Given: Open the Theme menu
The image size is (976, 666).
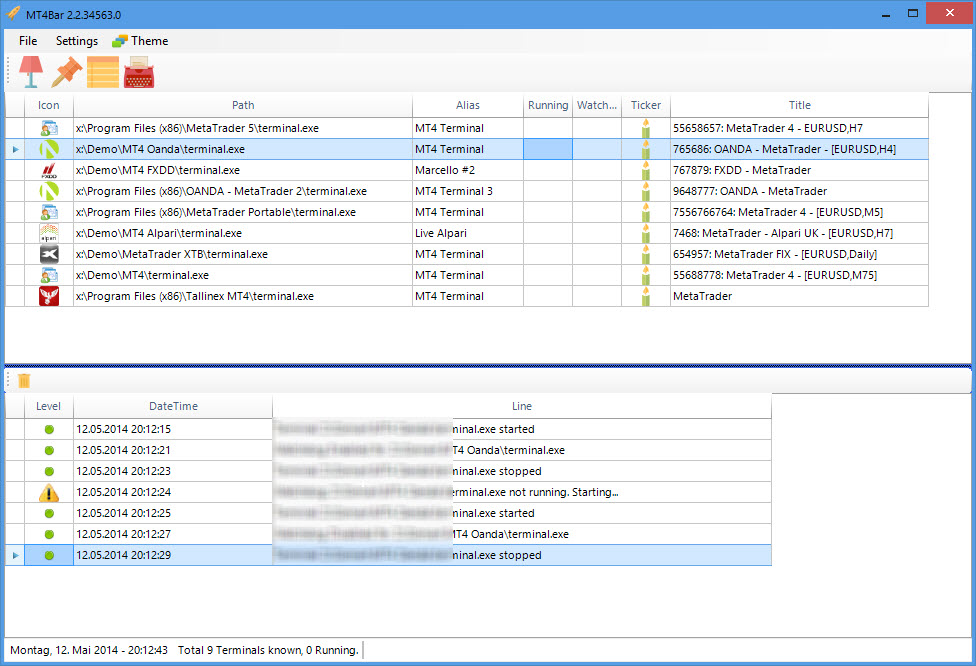Looking at the screenshot, I should [x=141, y=40].
